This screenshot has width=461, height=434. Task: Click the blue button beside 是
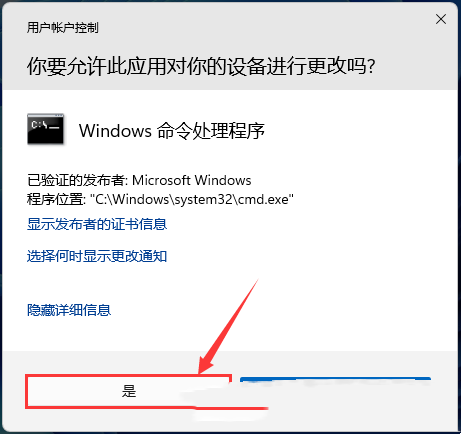(x=335, y=380)
